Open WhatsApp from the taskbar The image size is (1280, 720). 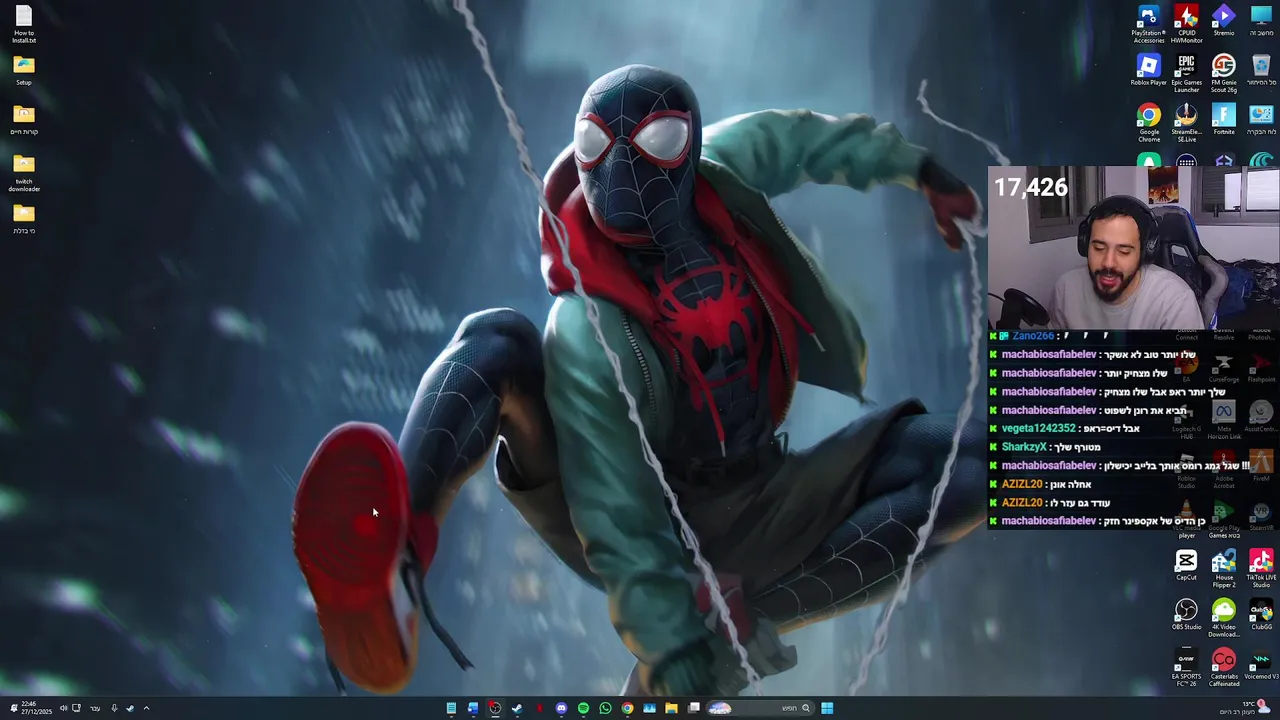pyautogui.click(x=605, y=708)
